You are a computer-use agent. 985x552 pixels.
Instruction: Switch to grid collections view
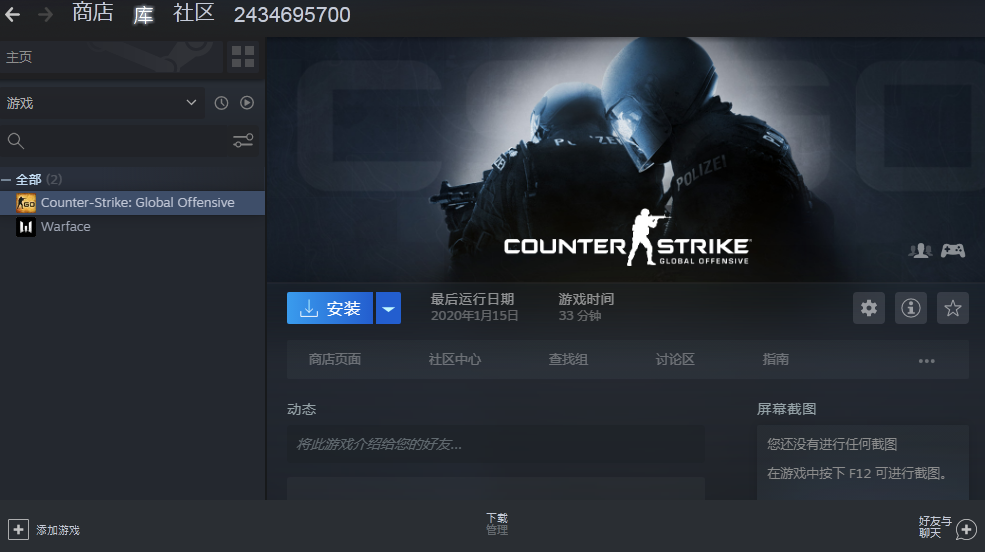click(243, 57)
